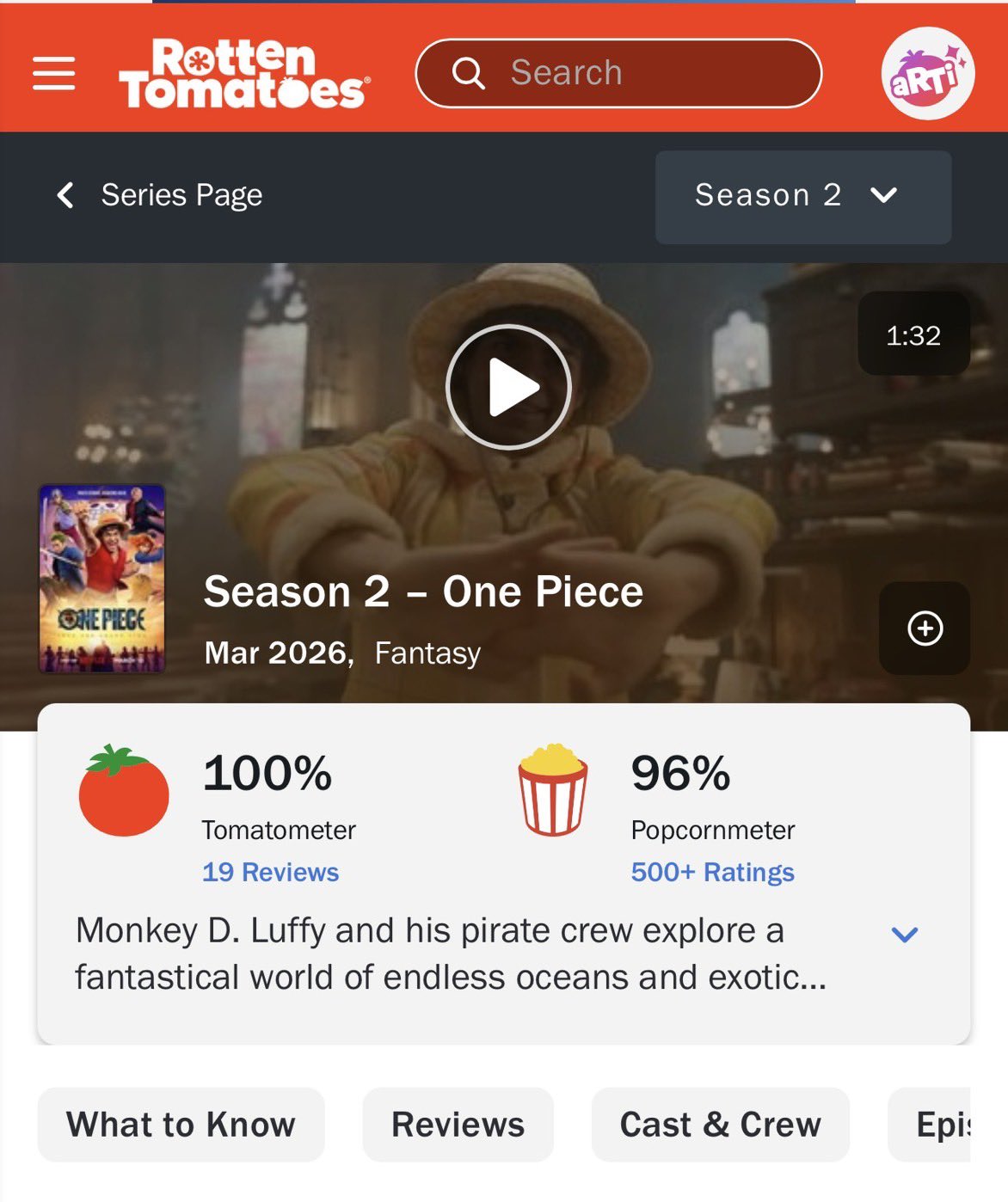This screenshot has height=1202, width=1008.
Task: Open the 500+ Ratings link
Action: pyautogui.click(x=712, y=872)
